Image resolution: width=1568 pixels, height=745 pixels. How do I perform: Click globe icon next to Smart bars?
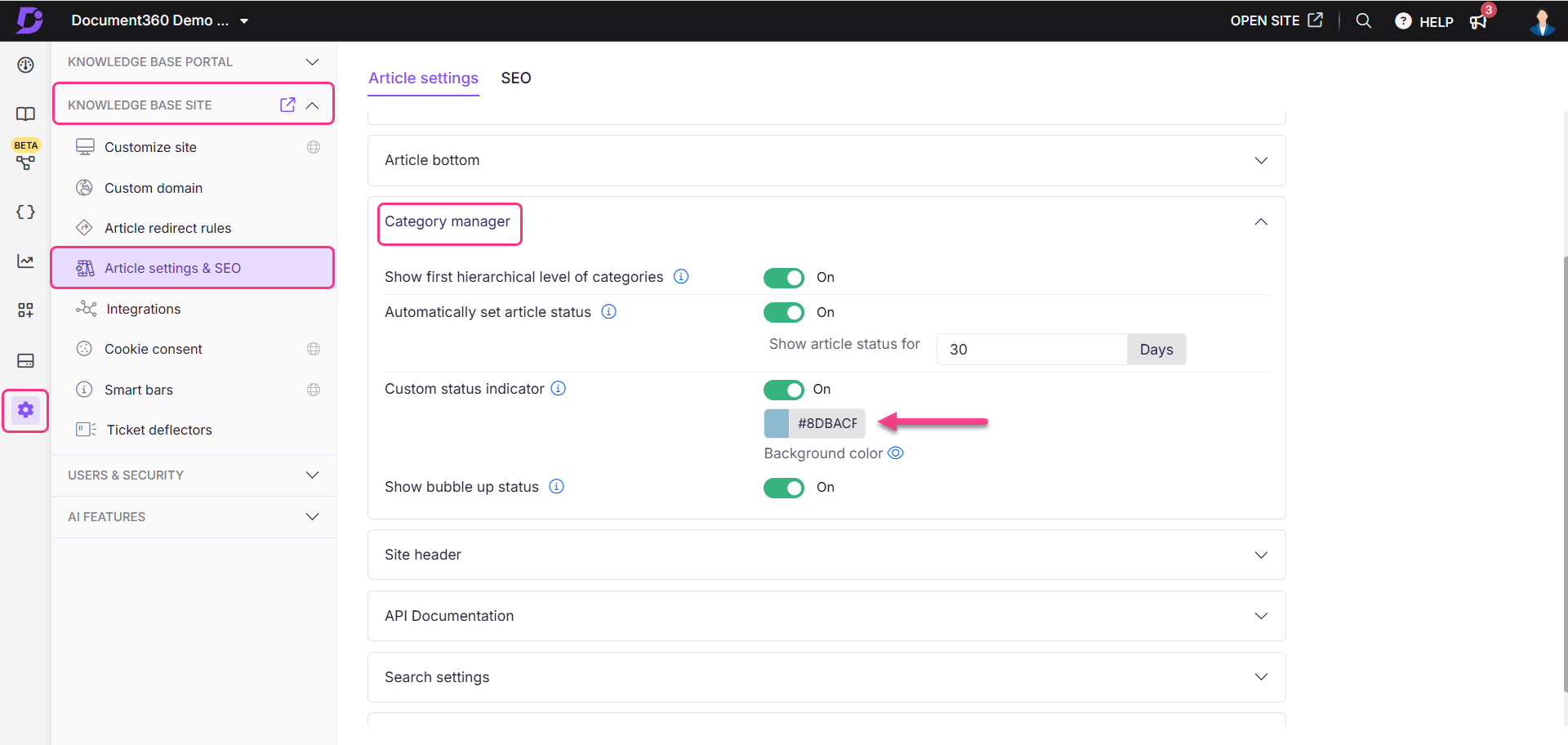point(314,390)
